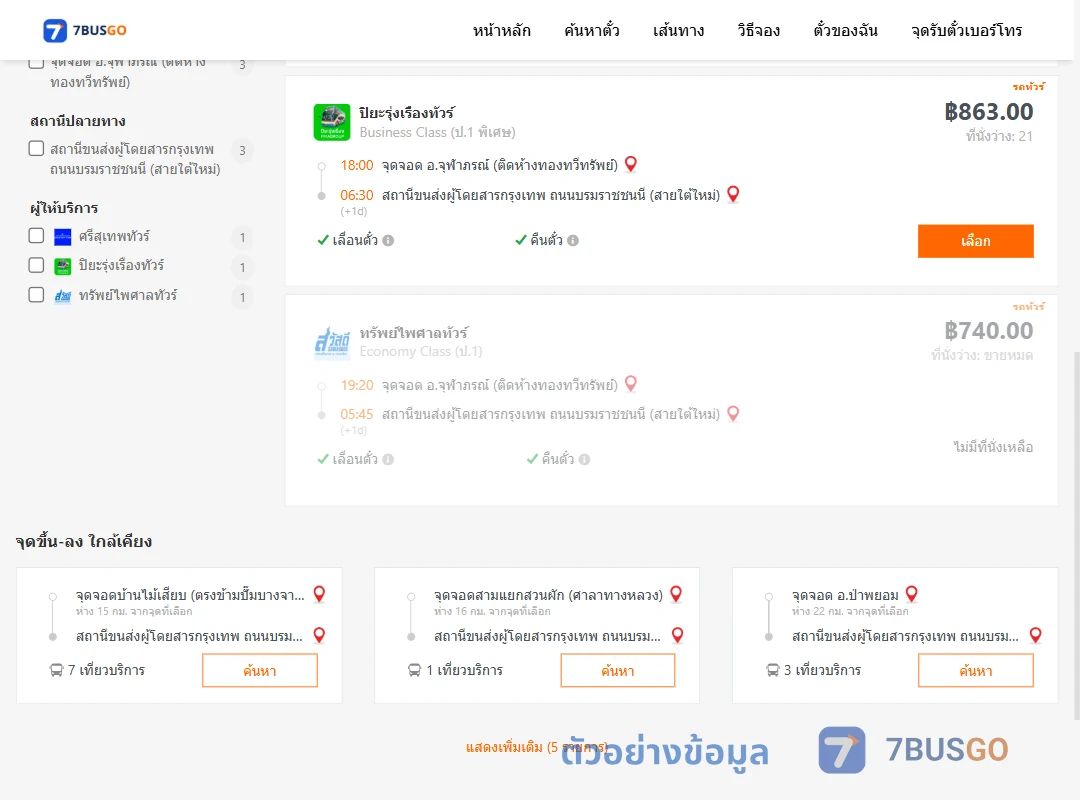1080x800 pixels.
Task: Open the เส้นทาง menu item
Action: 678,30
